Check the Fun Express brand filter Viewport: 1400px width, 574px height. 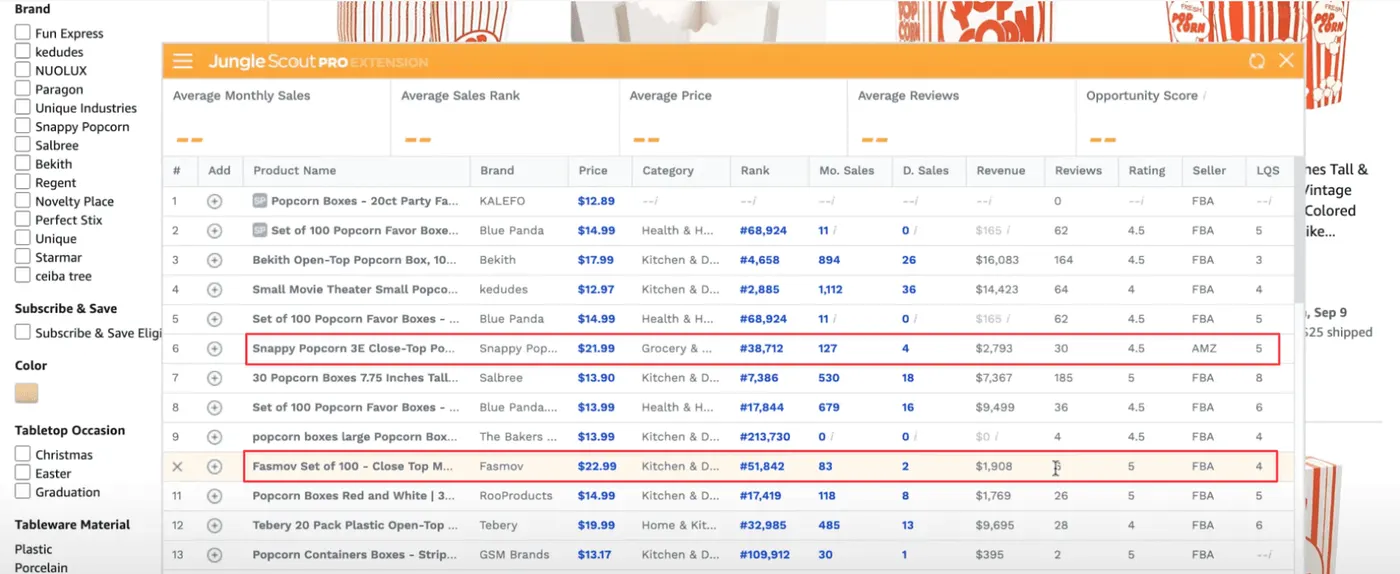tap(22, 33)
